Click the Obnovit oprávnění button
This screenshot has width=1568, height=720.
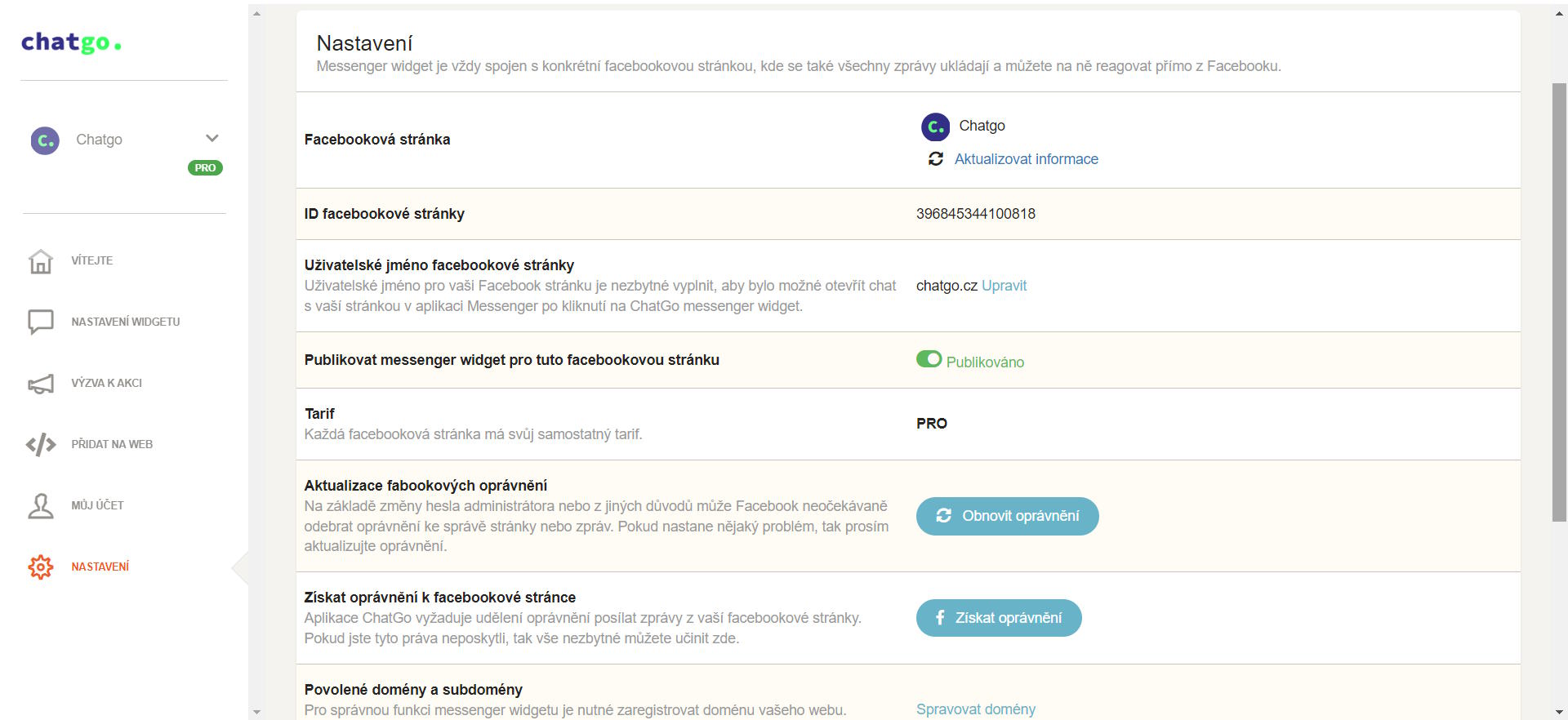[x=1007, y=516]
